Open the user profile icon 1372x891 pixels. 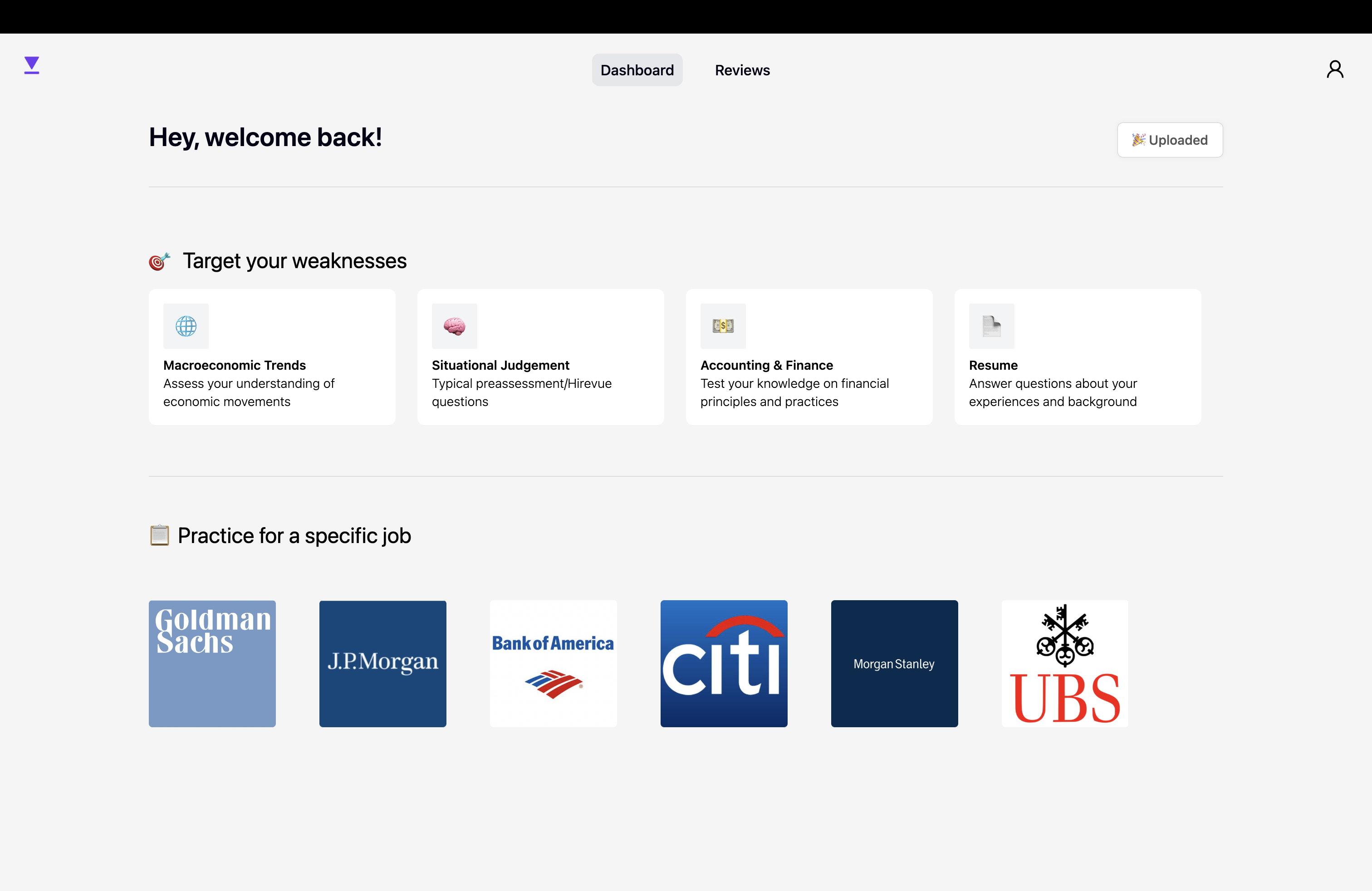(x=1334, y=70)
